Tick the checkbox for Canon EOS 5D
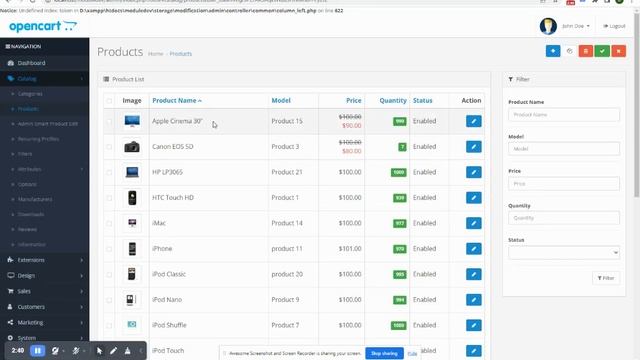 point(109,147)
